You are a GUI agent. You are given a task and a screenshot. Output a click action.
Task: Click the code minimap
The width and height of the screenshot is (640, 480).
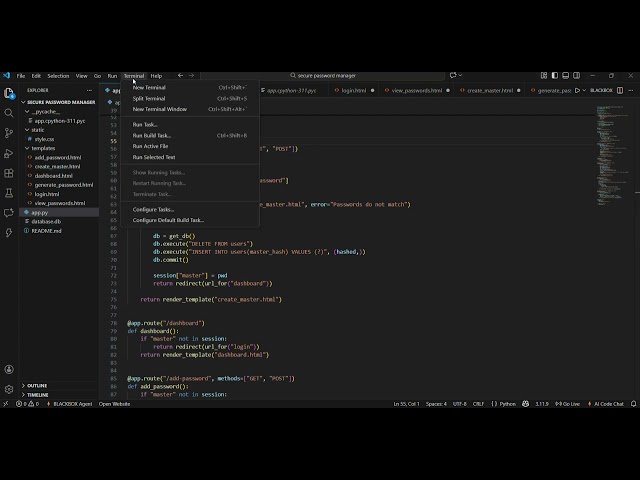612,155
